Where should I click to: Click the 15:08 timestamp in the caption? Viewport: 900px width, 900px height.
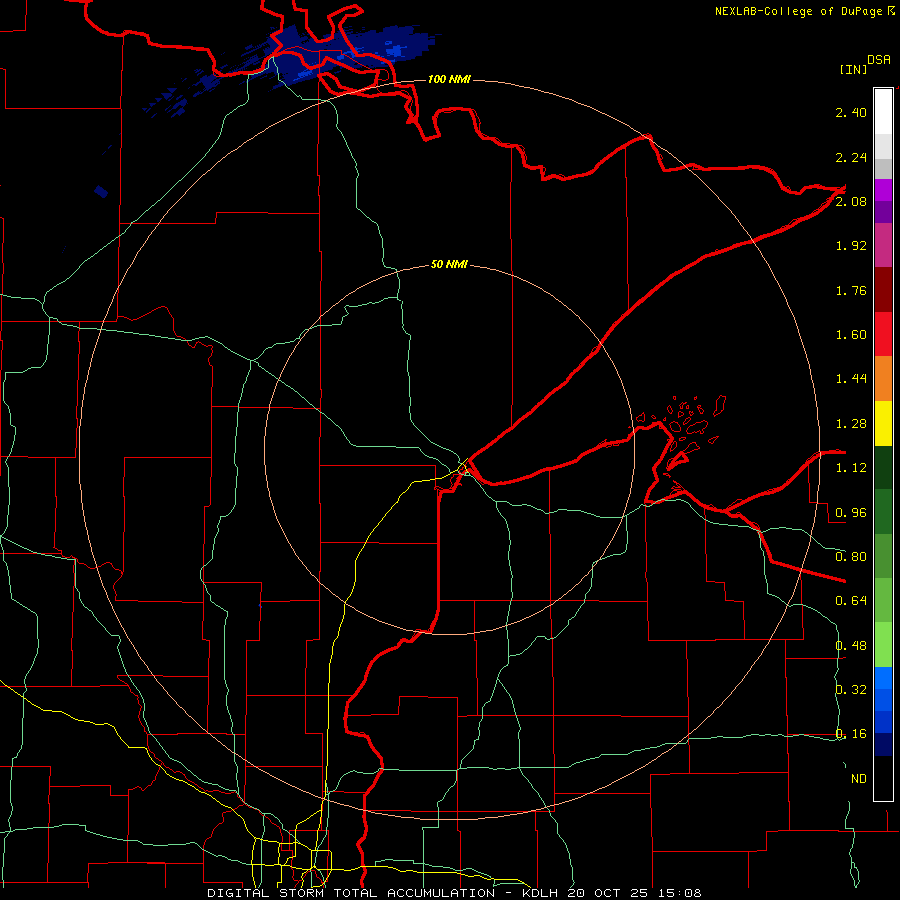coord(681,893)
